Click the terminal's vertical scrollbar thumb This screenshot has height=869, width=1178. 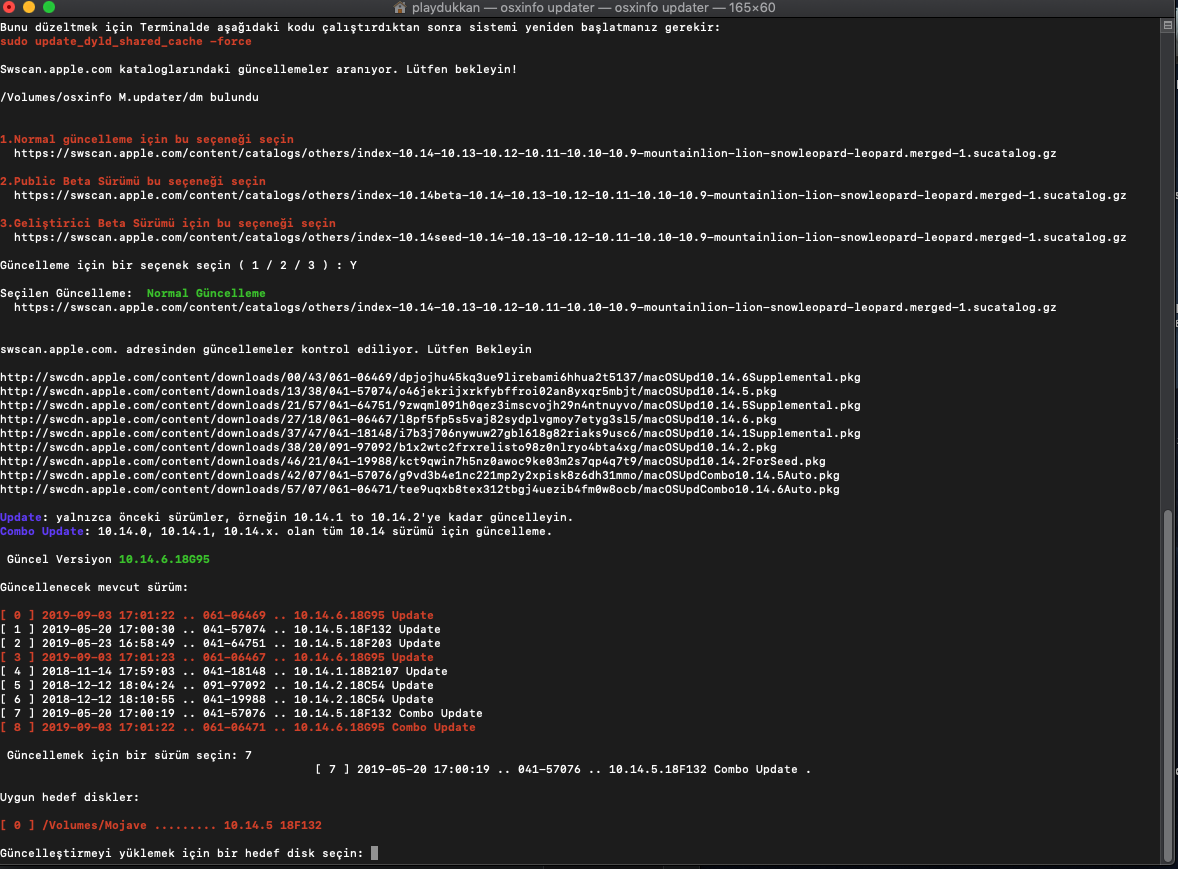[1168, 685]
